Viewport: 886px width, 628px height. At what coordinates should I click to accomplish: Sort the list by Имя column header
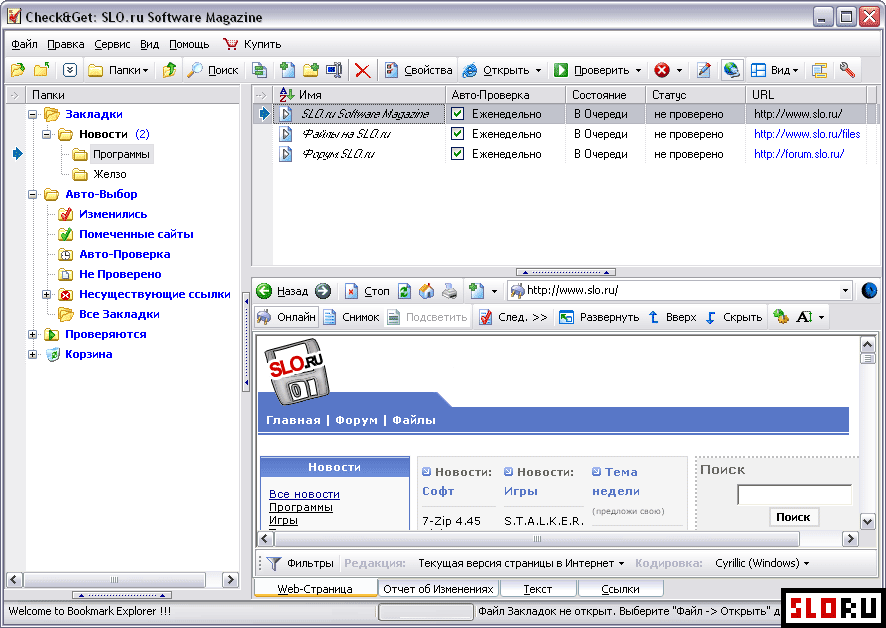coord(359,95)
